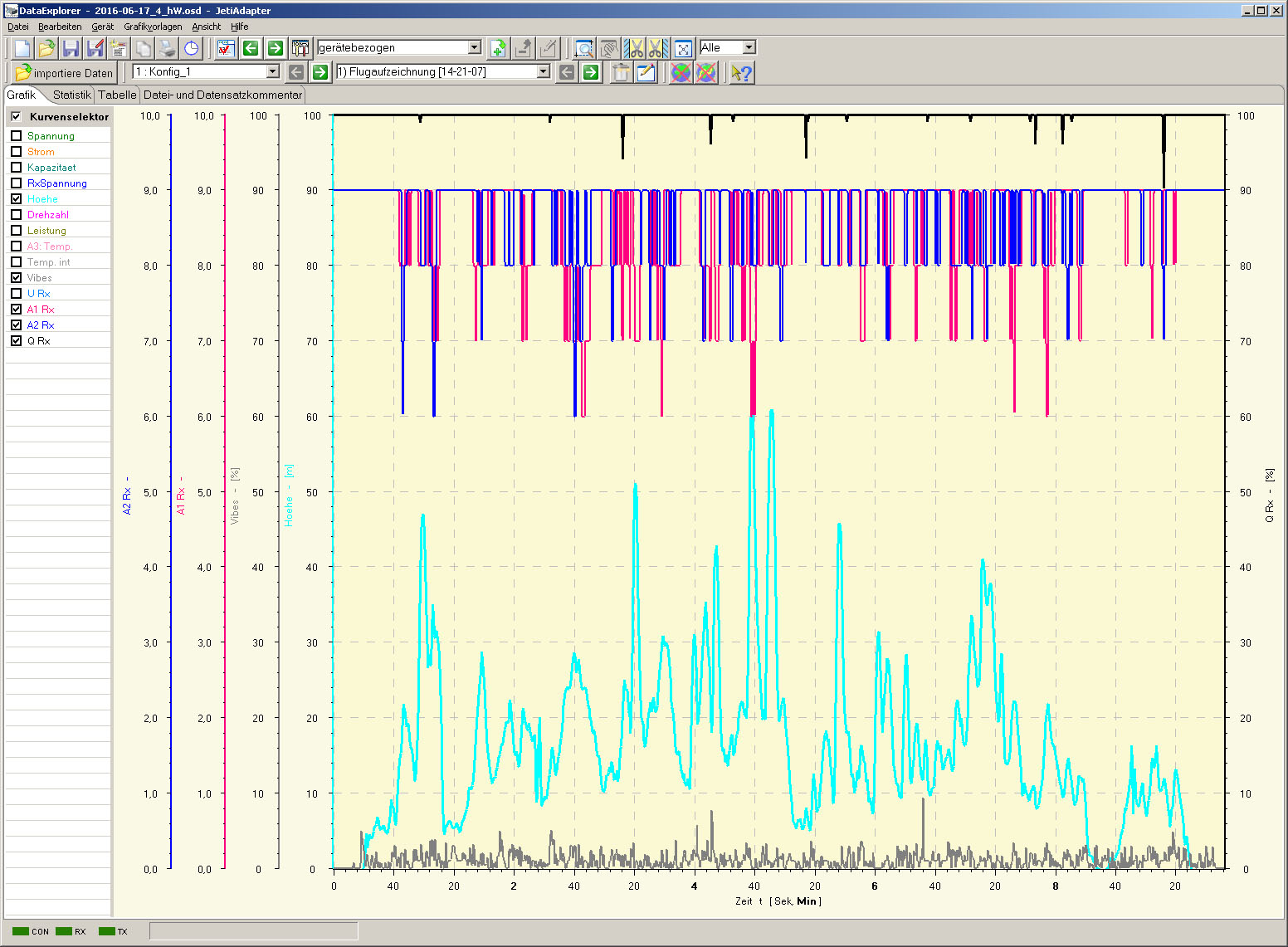Expand the gerätebezogen dropdown
Viewport: 1288px width, 947px height.
point(474,48)
